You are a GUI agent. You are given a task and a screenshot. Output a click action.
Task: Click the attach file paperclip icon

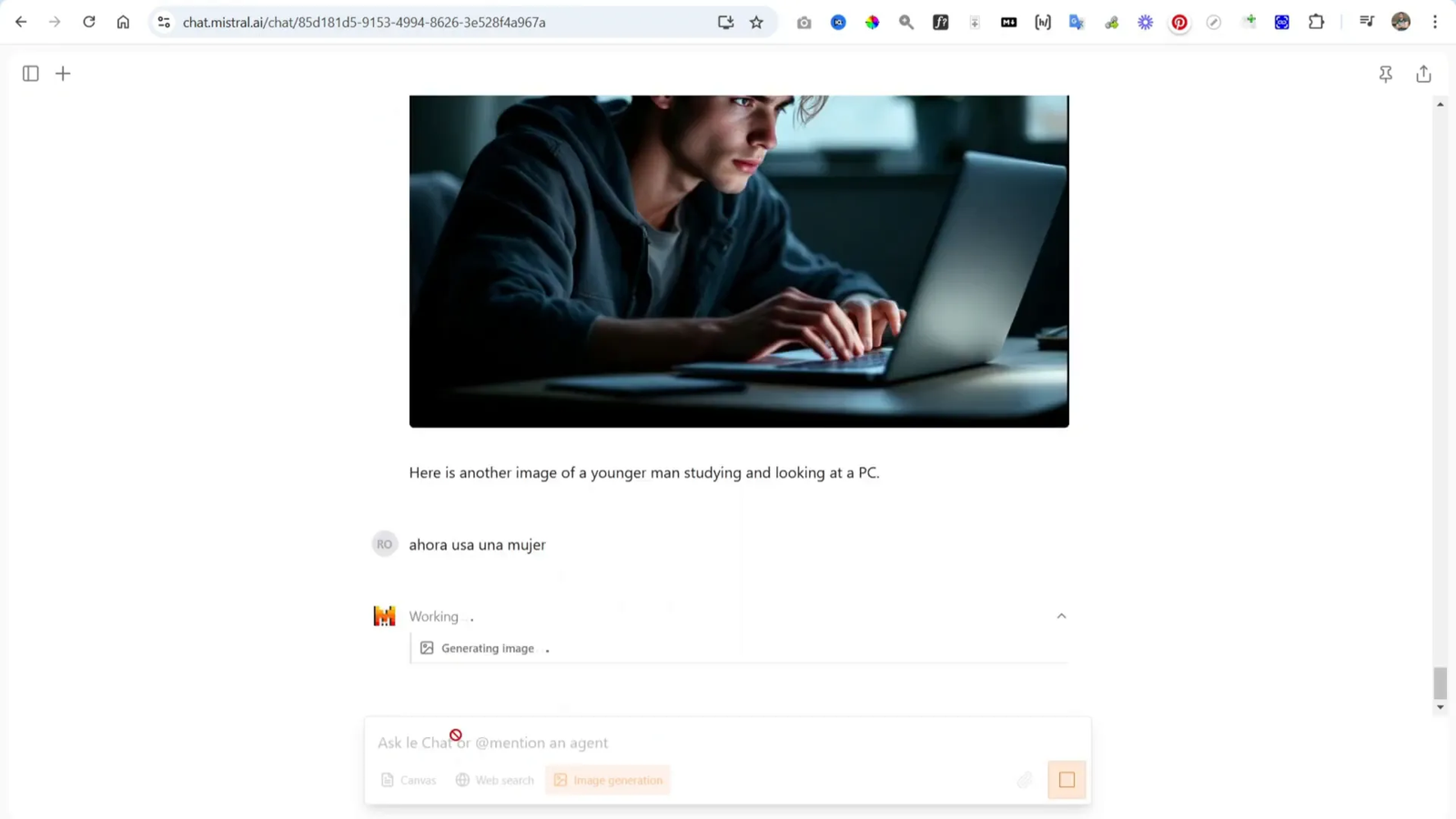1025,780
